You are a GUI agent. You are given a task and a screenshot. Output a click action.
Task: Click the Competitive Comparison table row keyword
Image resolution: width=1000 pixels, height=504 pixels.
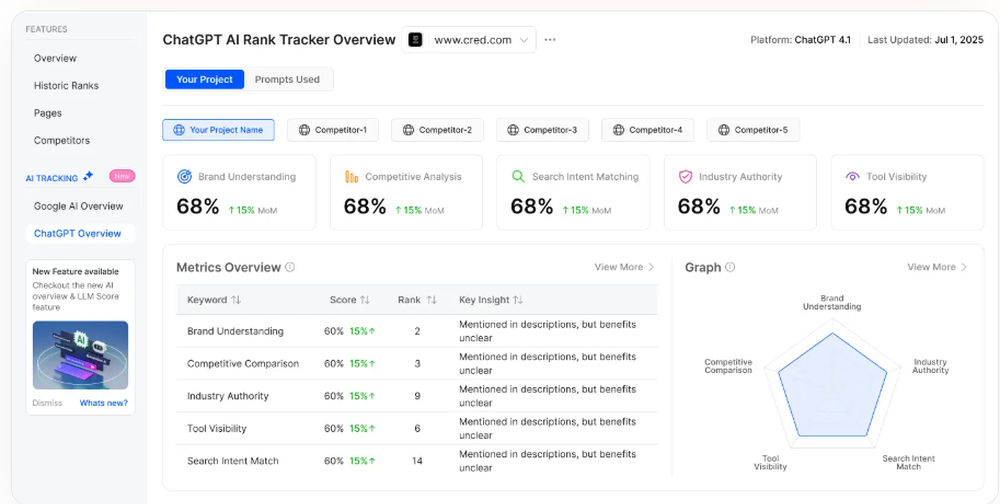pyautogui.click(x=243, y=364)
